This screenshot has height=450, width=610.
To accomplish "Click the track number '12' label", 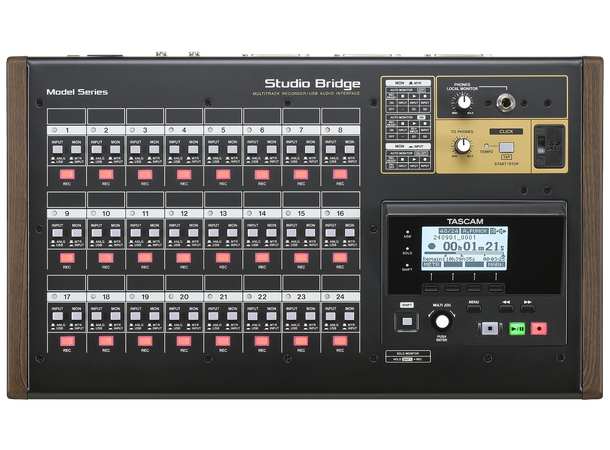I will tap(184, 214).
